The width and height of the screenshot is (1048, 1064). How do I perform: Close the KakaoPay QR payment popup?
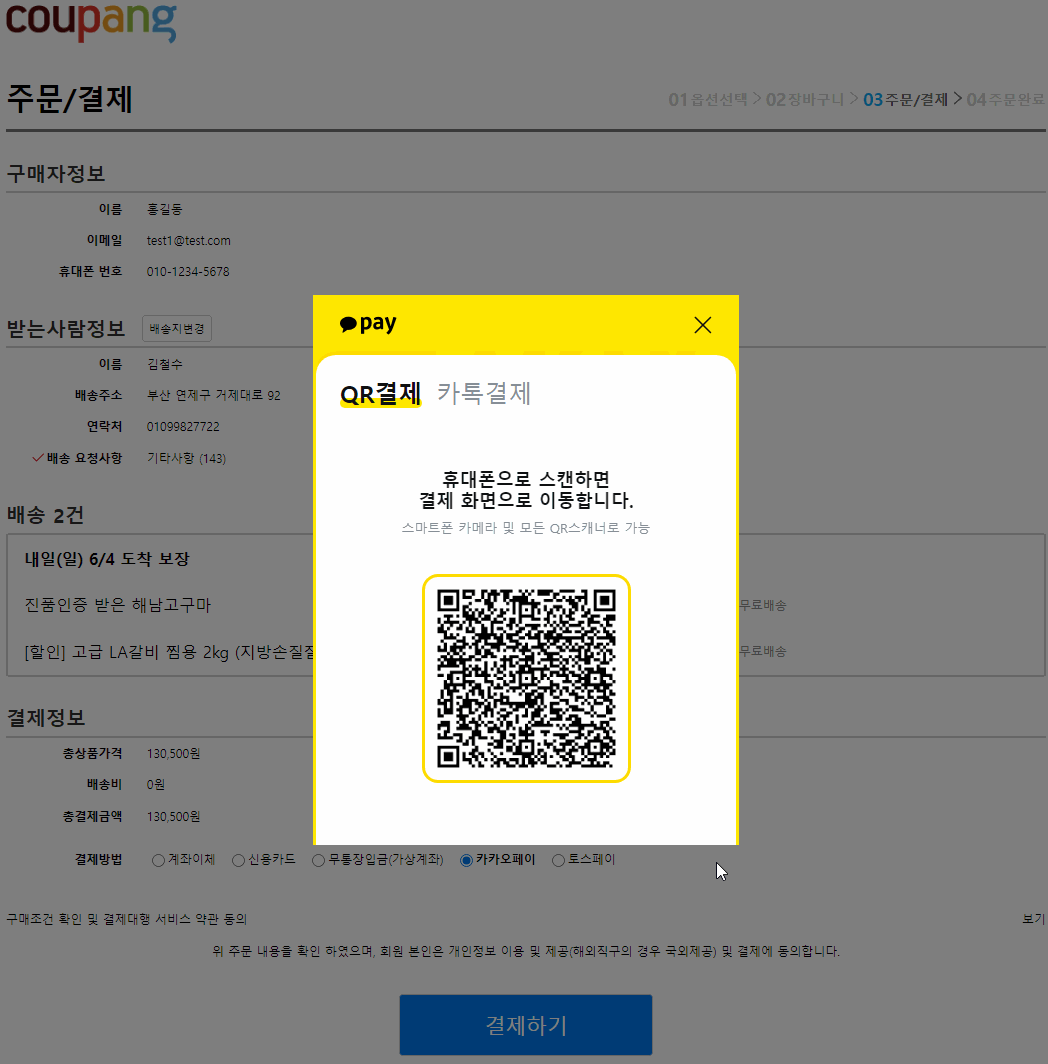[702, 324]
